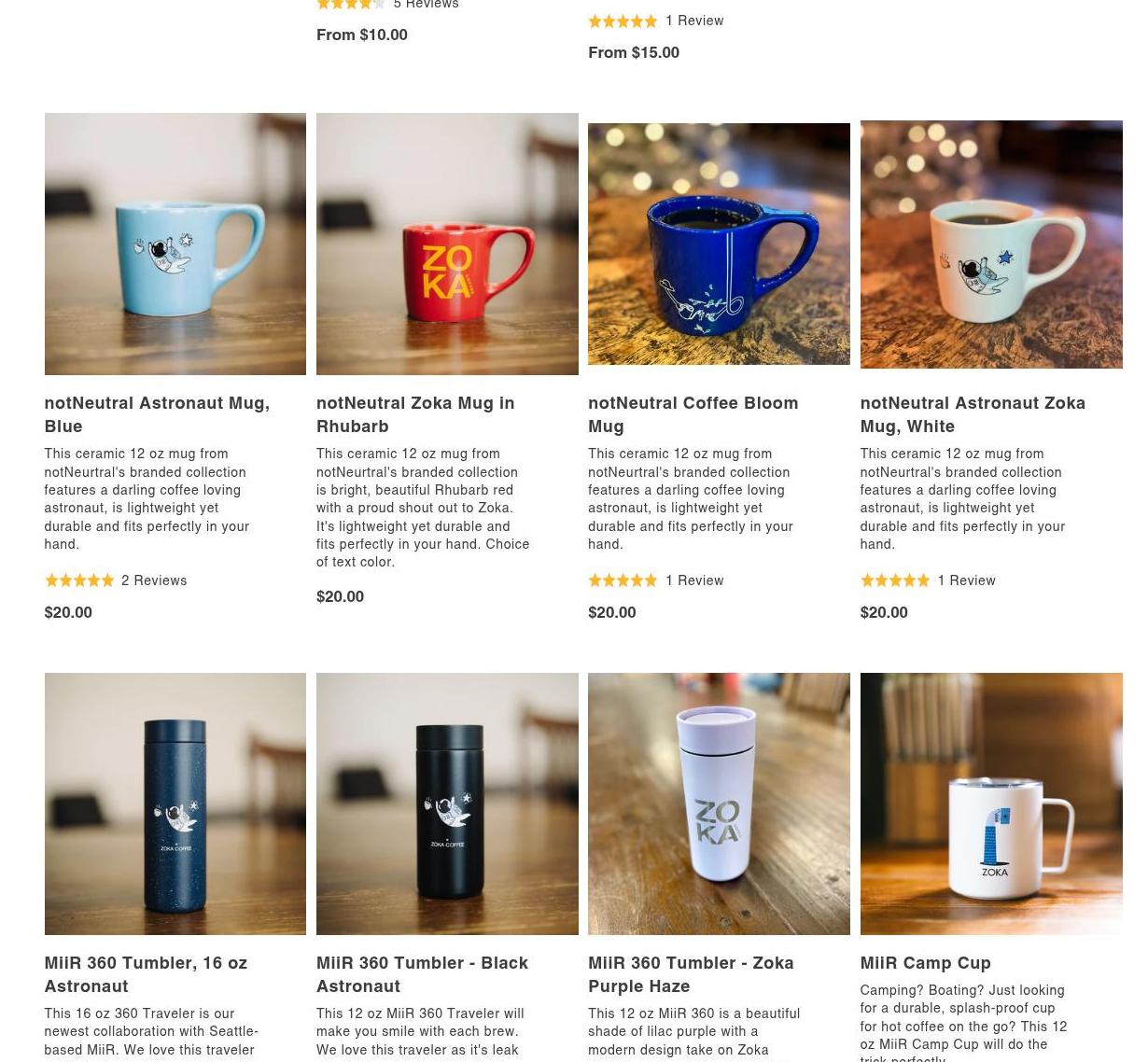
Task: Open notNeutral Astronaut Zoka Mug, White title
Action: click(x=973, y=414)
